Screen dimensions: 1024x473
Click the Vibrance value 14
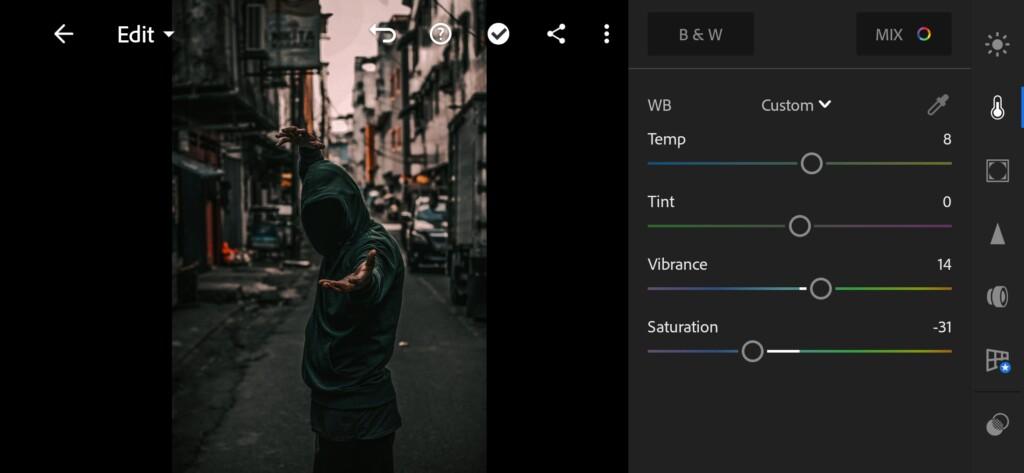coord(944,265)
